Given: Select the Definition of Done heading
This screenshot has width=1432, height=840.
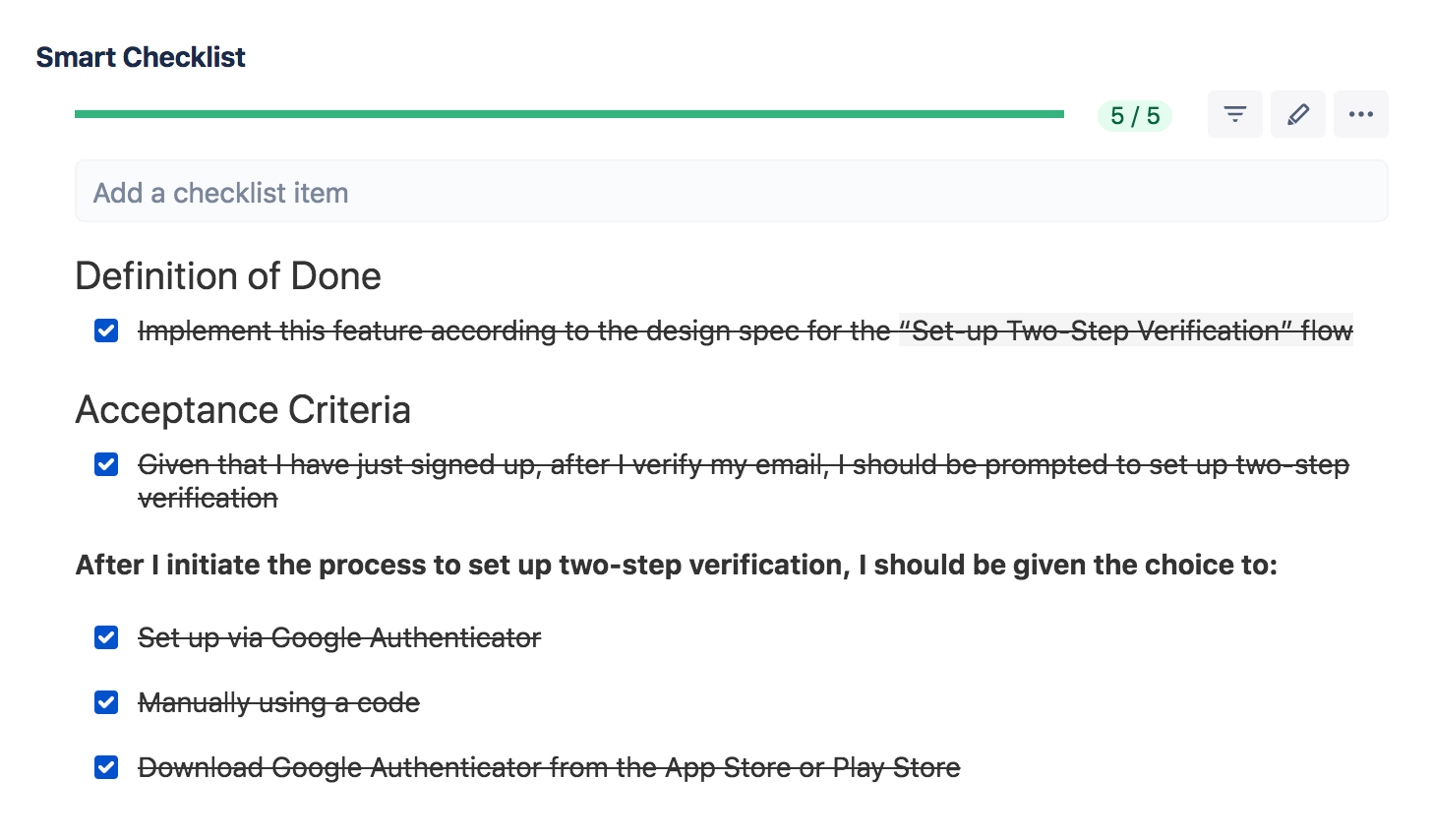Looking at the screenshot, I should pos(228,276).
